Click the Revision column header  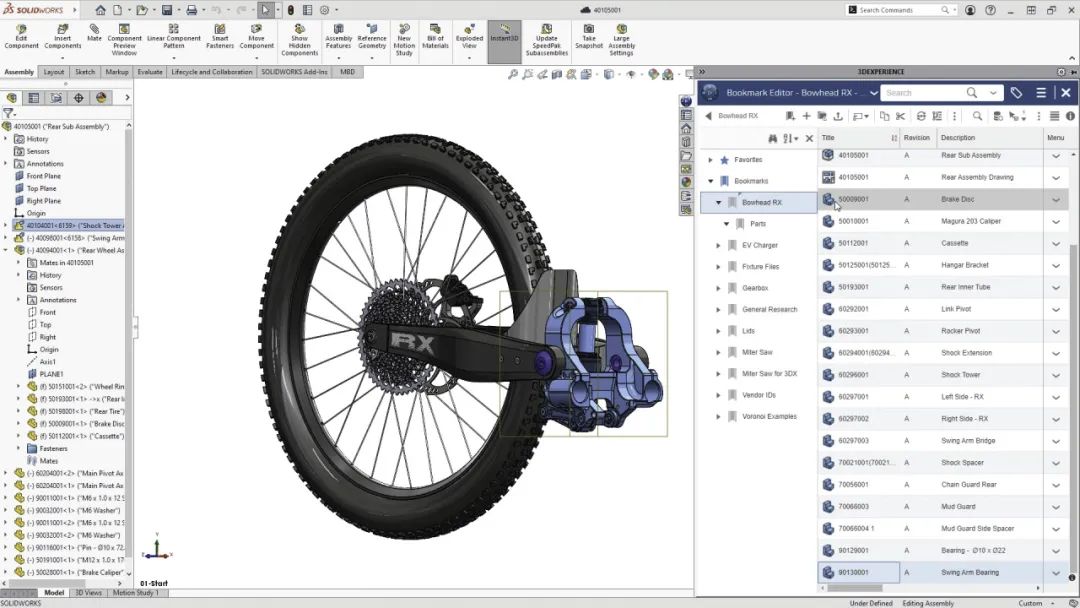(916, 138)
